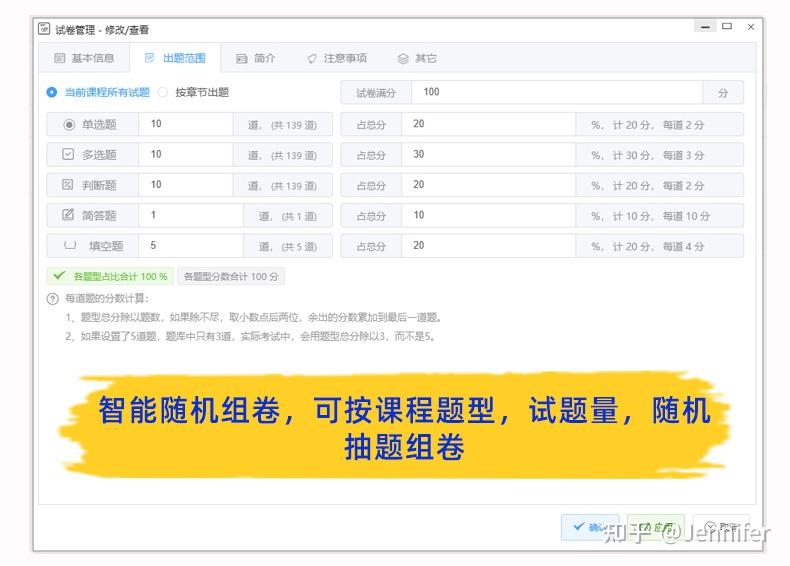Click the 多选题 checkbox icon
790x566 pixels.
(x=68, y=154)
